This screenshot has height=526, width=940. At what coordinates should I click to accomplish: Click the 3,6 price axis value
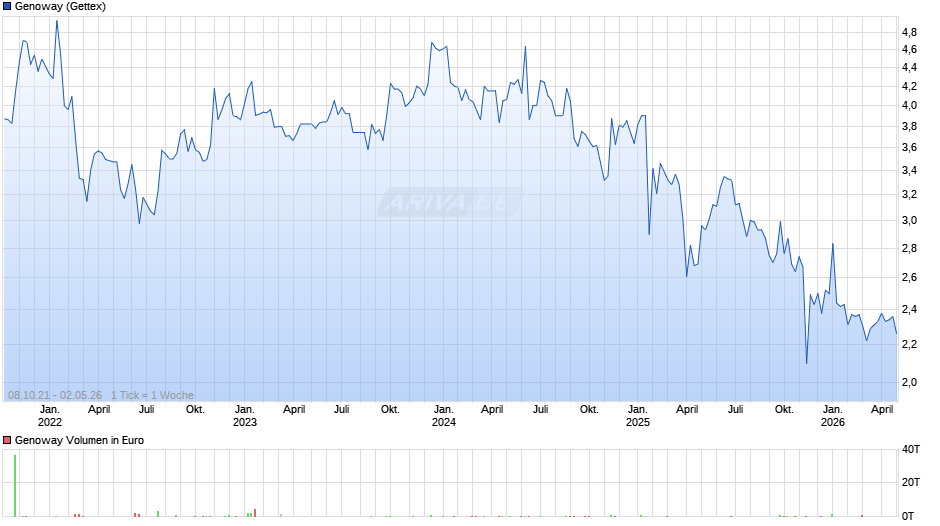909,148
